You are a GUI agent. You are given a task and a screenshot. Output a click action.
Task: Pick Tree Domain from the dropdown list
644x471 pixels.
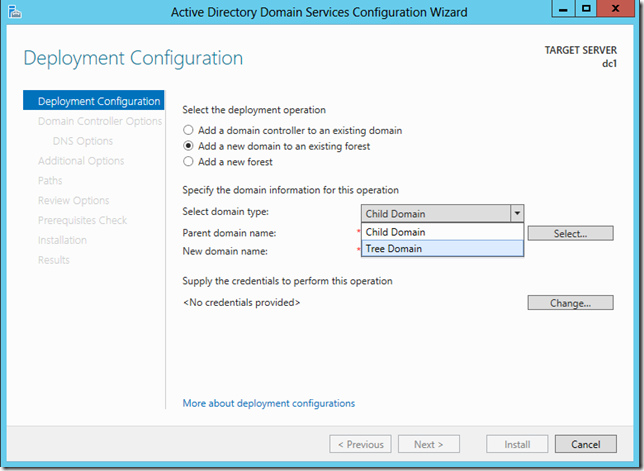coord(442,248)
